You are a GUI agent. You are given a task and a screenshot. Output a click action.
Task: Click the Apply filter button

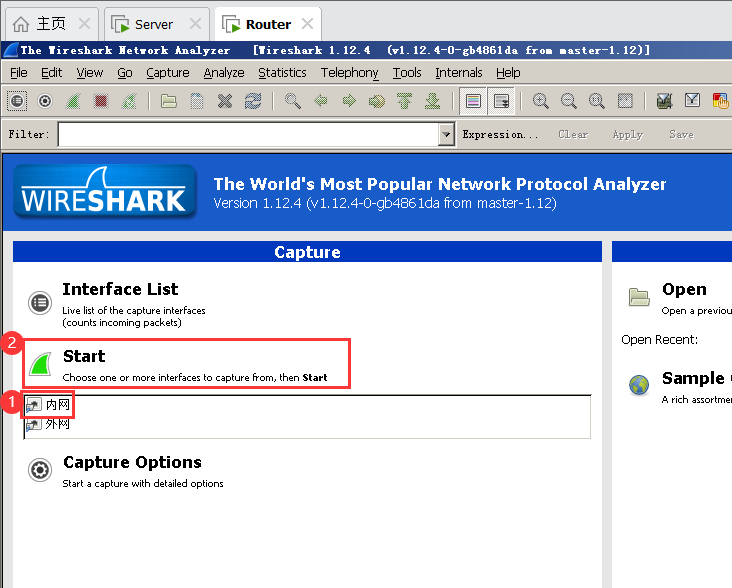click(628, 134)
